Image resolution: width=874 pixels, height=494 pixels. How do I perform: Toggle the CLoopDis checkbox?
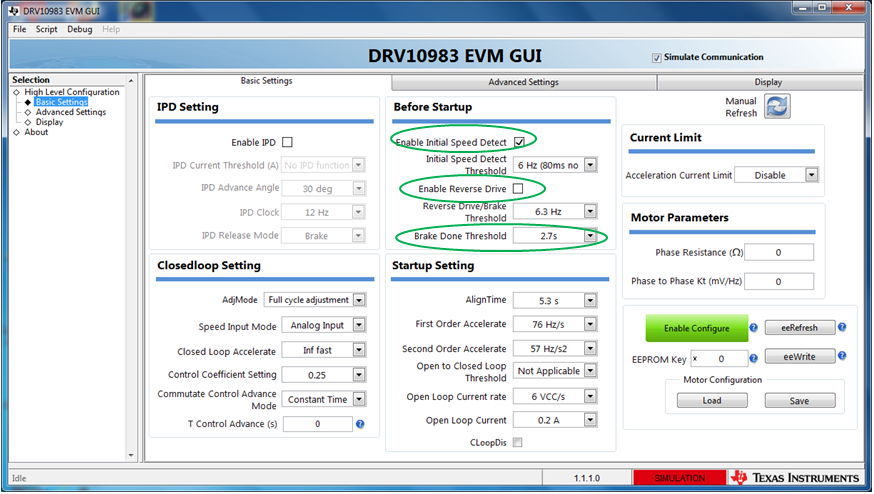click(x=517, y=442)
